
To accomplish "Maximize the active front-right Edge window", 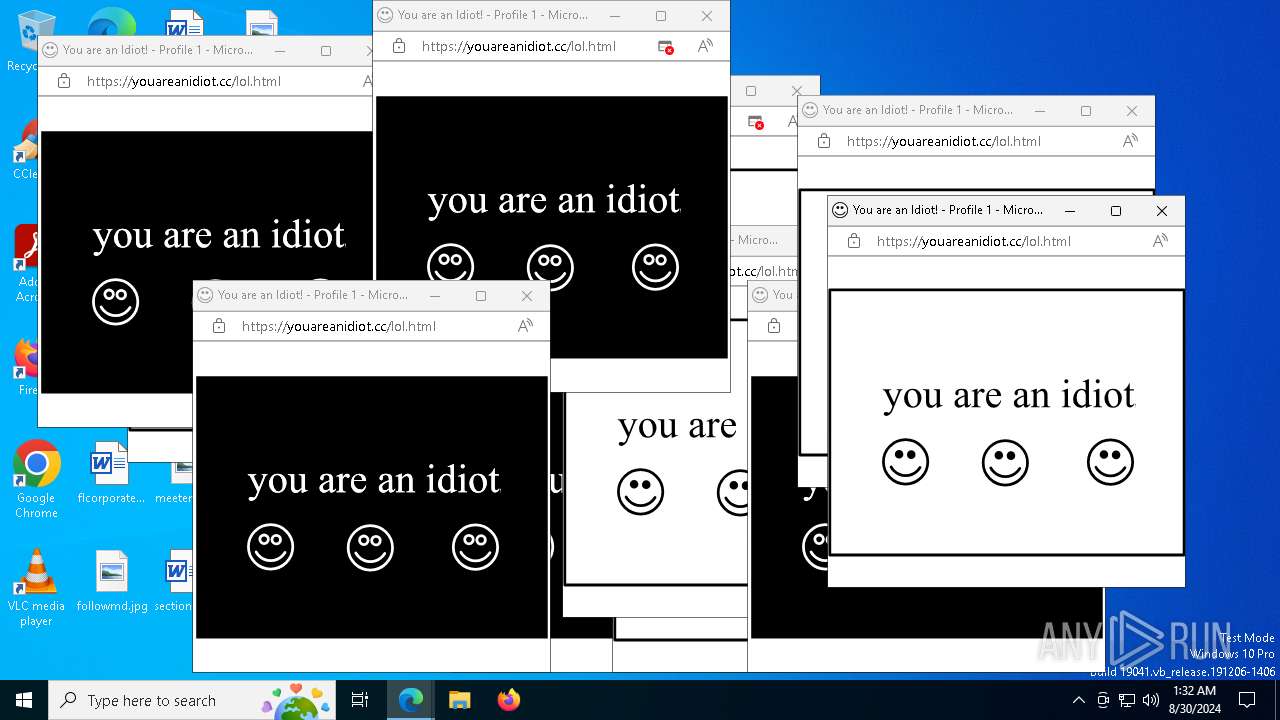I will 1116,211.
